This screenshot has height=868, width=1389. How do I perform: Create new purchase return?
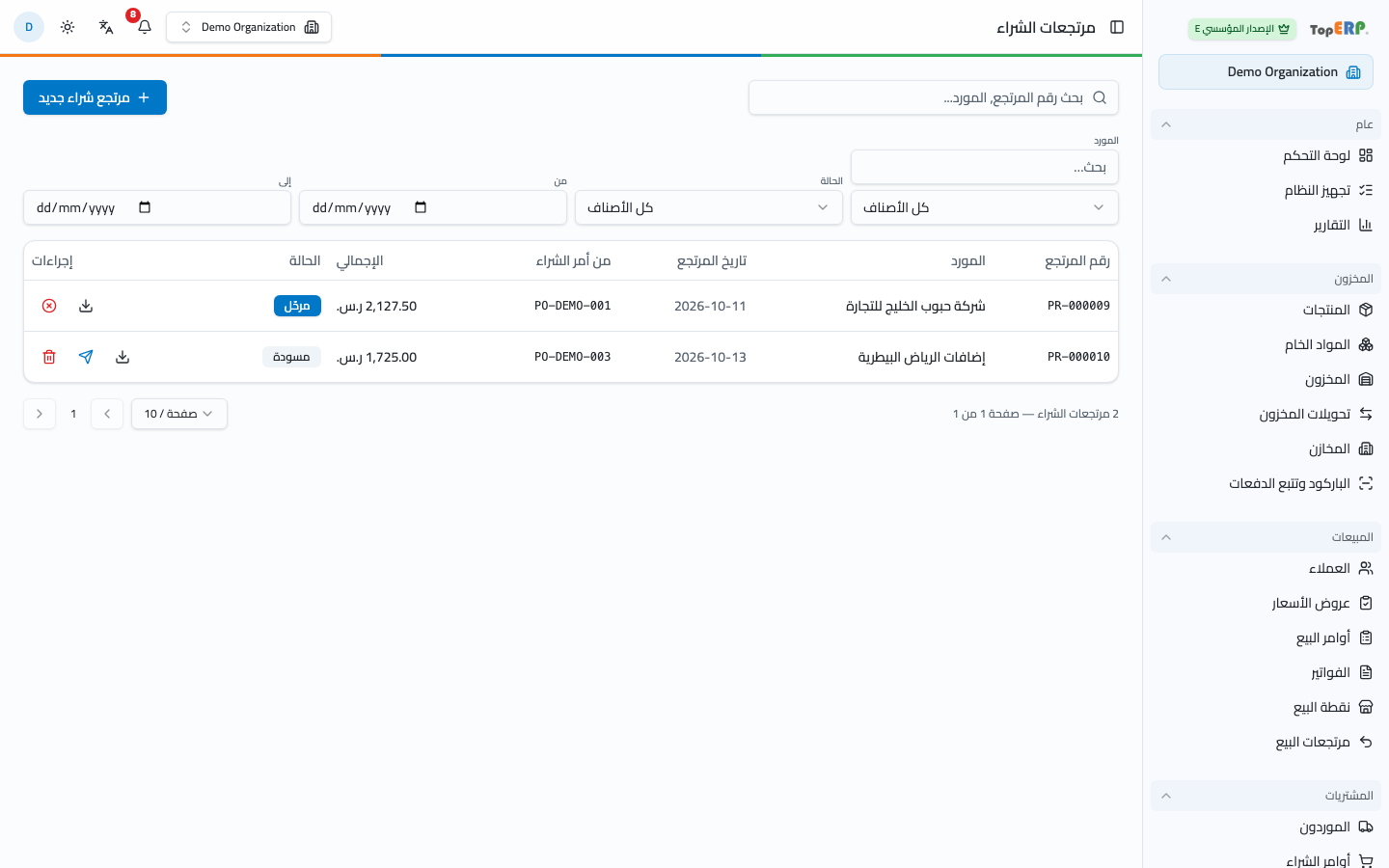pyautogui.click(x=95, y=97)
